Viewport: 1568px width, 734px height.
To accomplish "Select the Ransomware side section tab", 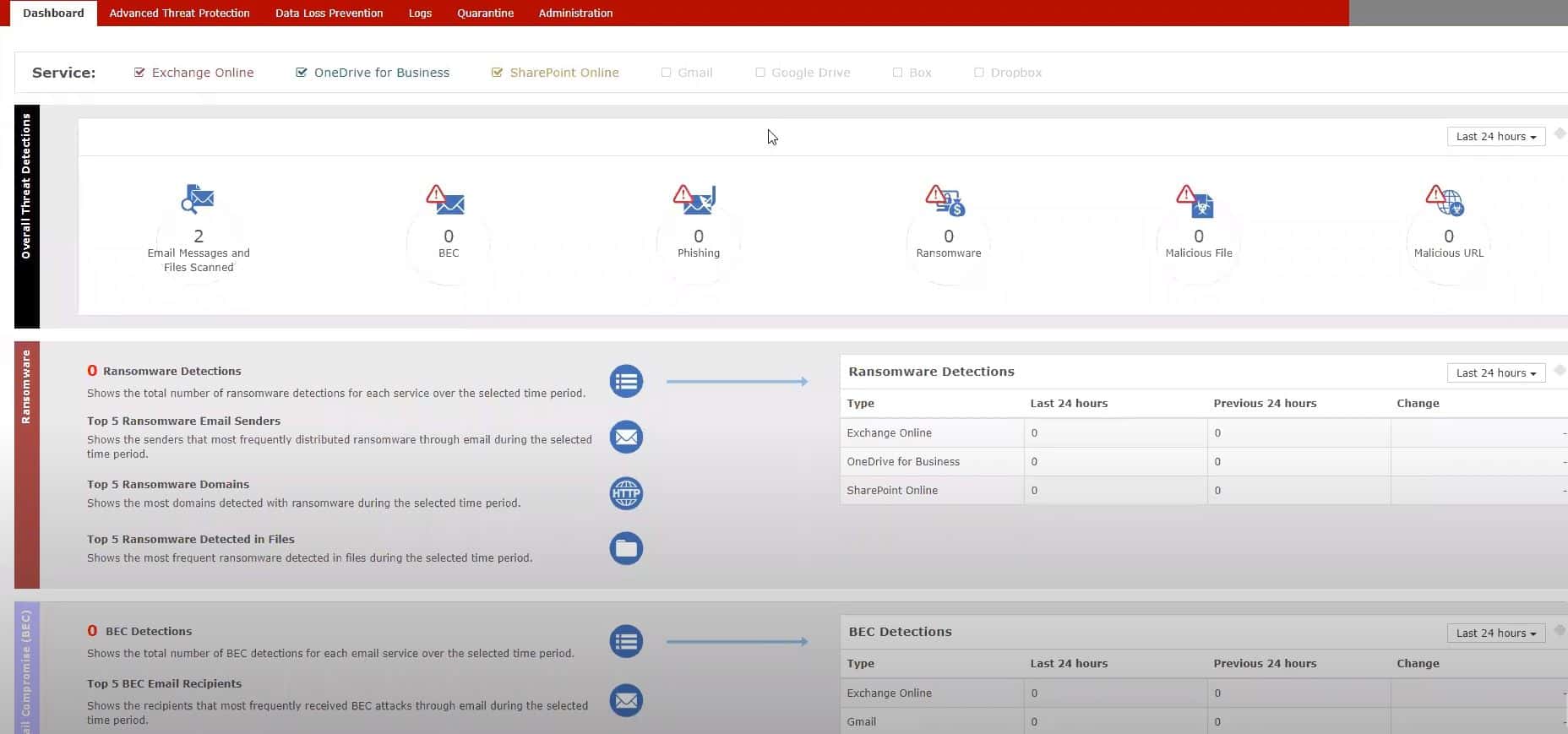I will point(27,465).
